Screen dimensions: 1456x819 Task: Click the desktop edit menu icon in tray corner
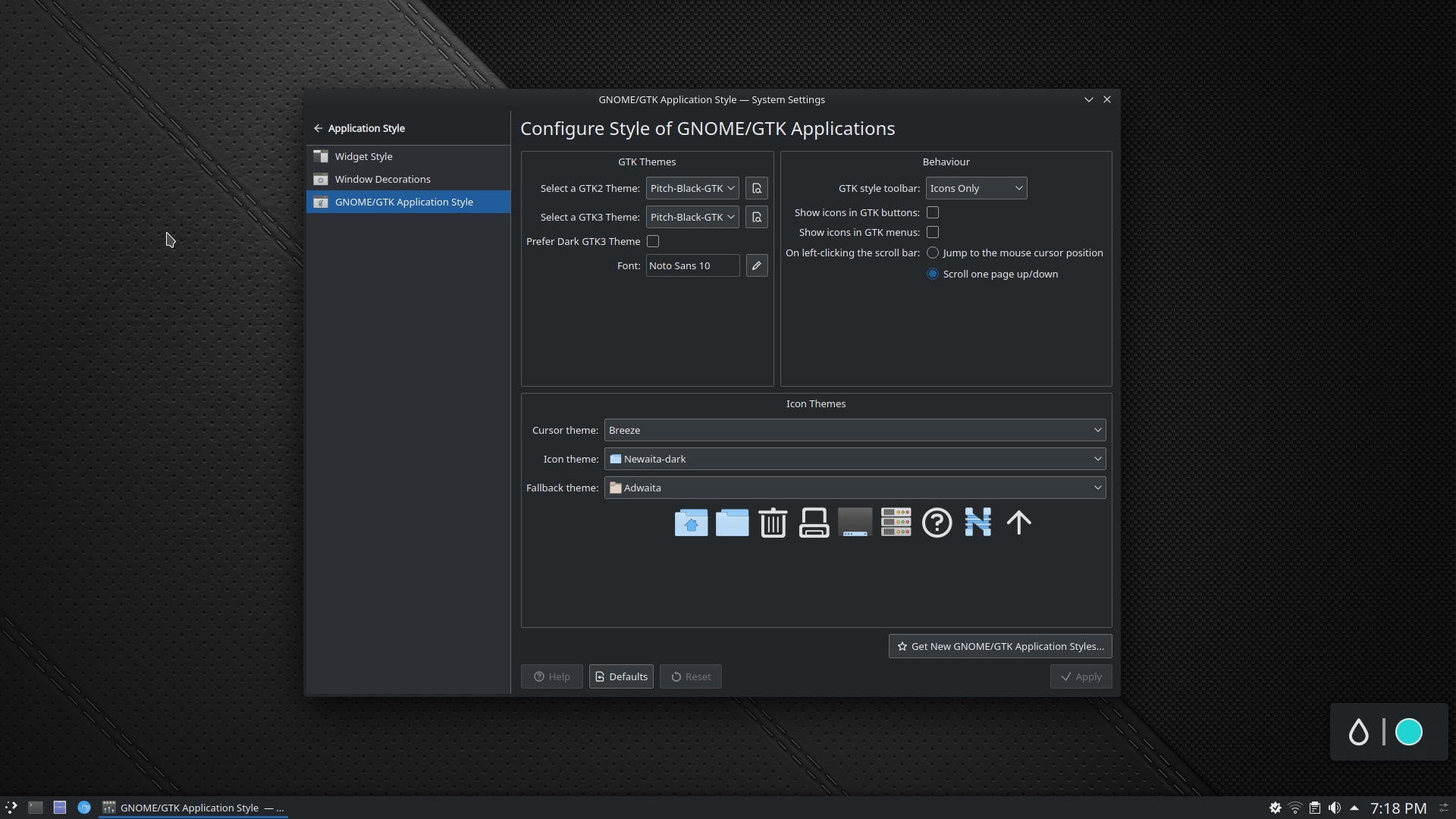coord(1444,808)
